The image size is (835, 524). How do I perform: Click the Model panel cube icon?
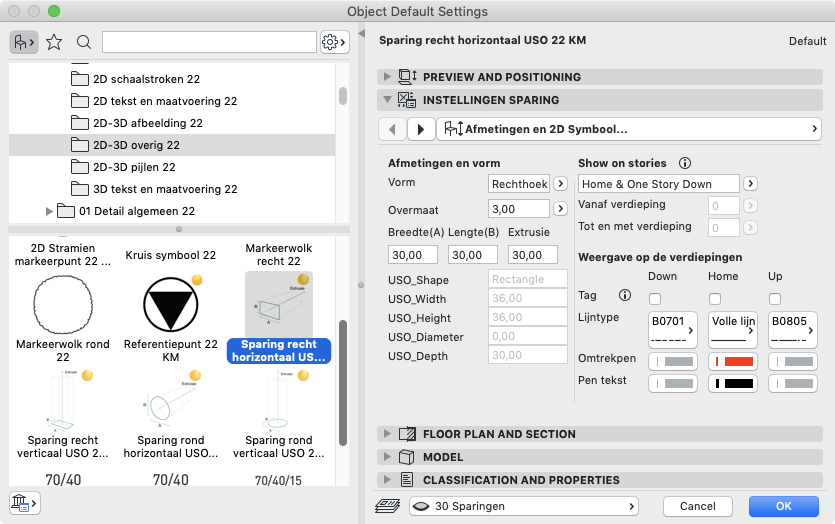(407, 457)
